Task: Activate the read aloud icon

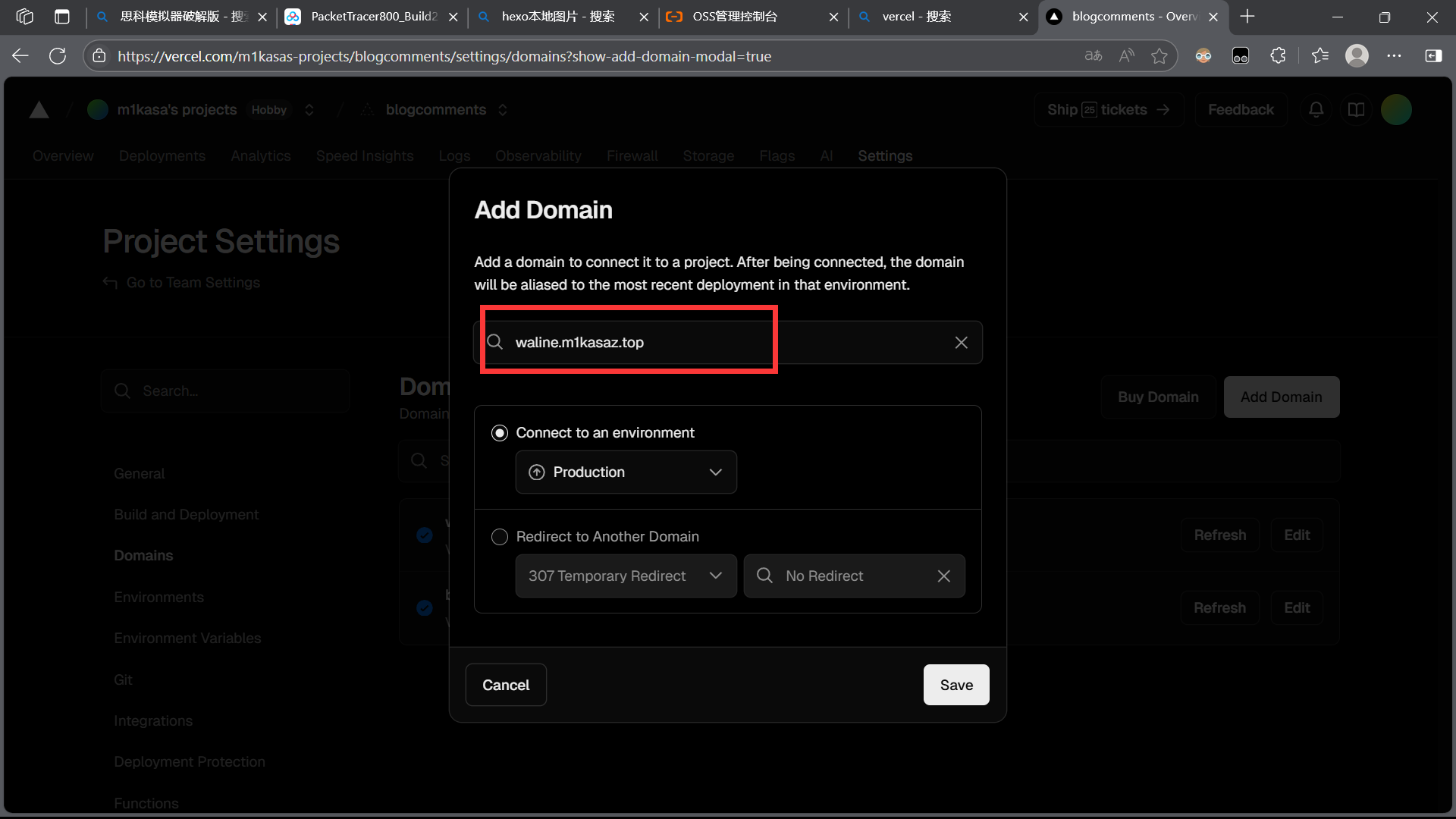Action: 1127,56
